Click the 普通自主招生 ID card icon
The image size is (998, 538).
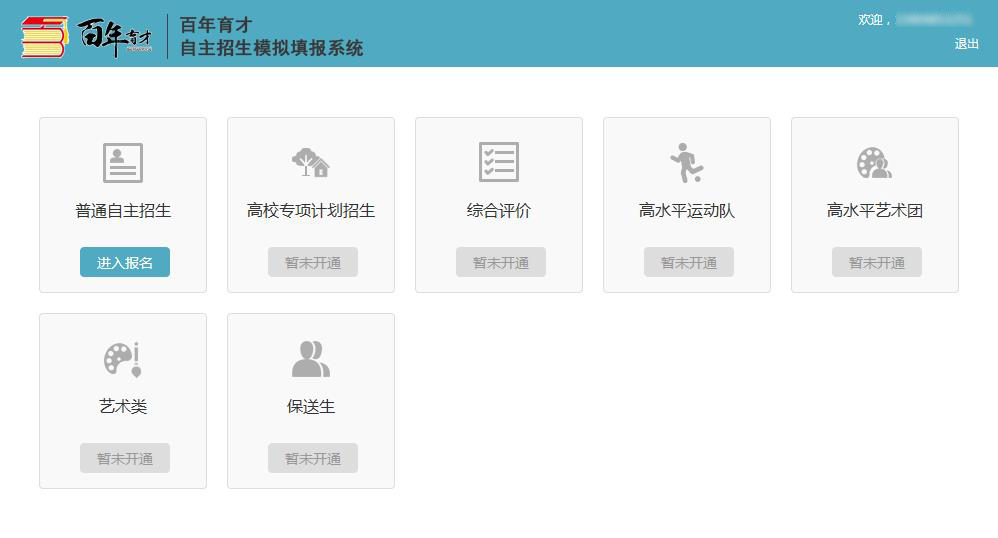click(x=123, y=163)
